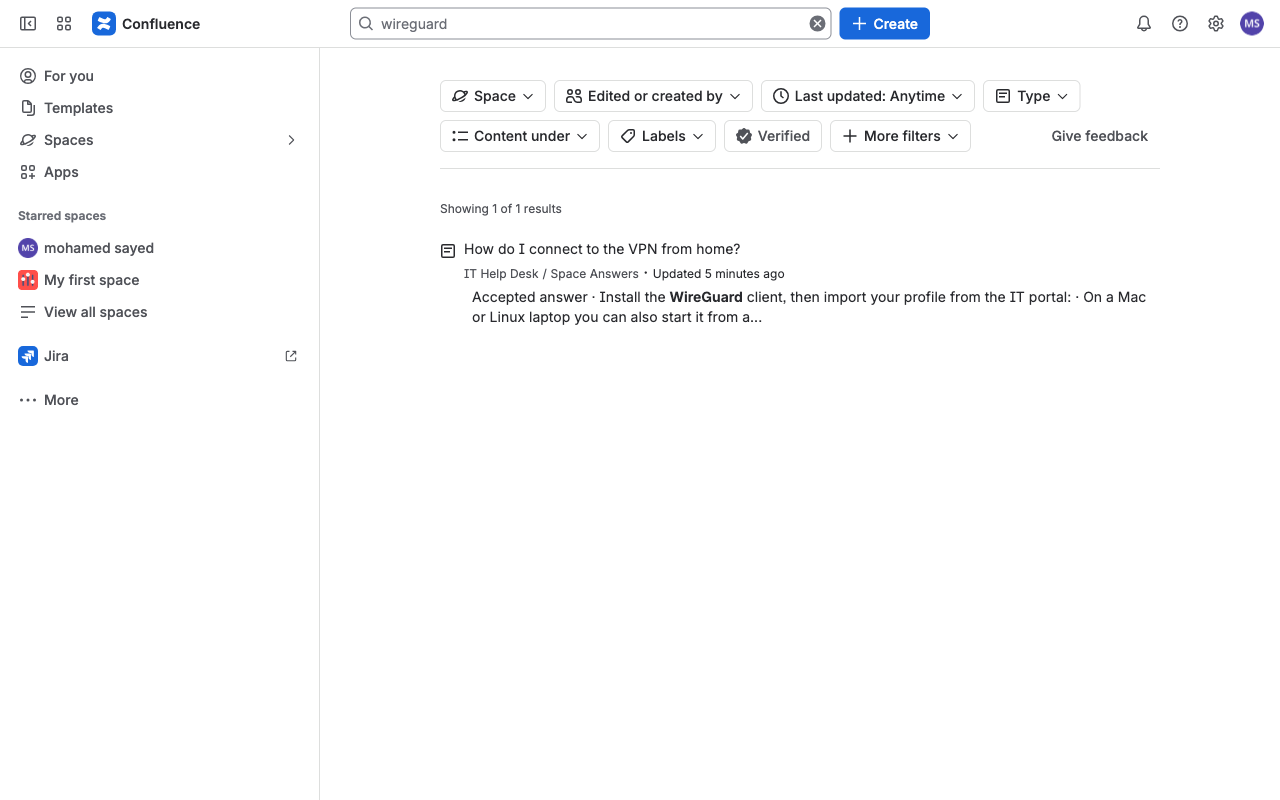Open the More menu in sidebar
1280x800 pixels.
pyautogui.click(x=160, y=400)
